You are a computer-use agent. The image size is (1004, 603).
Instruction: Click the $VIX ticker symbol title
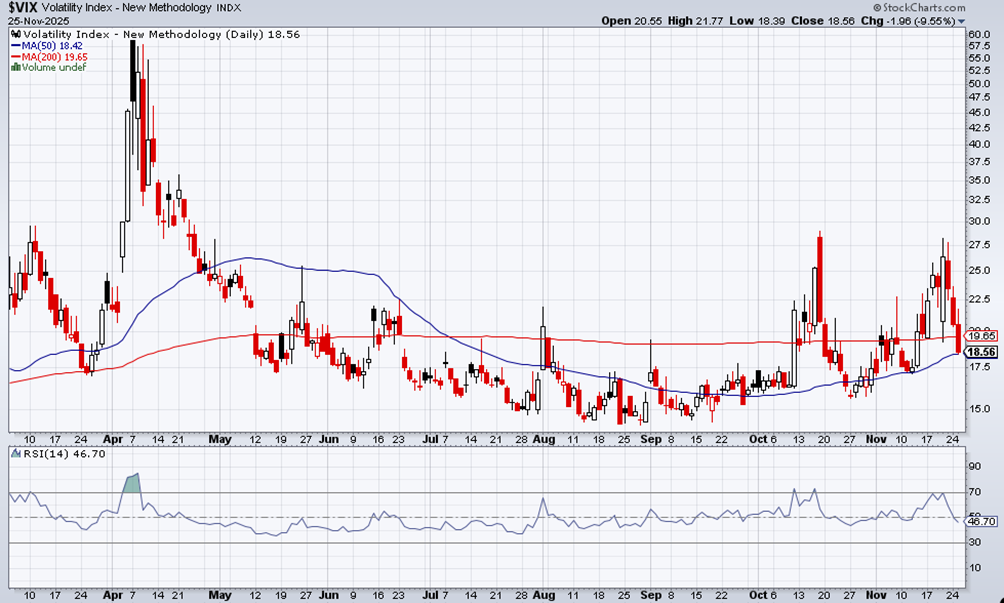tap(23, 8)
